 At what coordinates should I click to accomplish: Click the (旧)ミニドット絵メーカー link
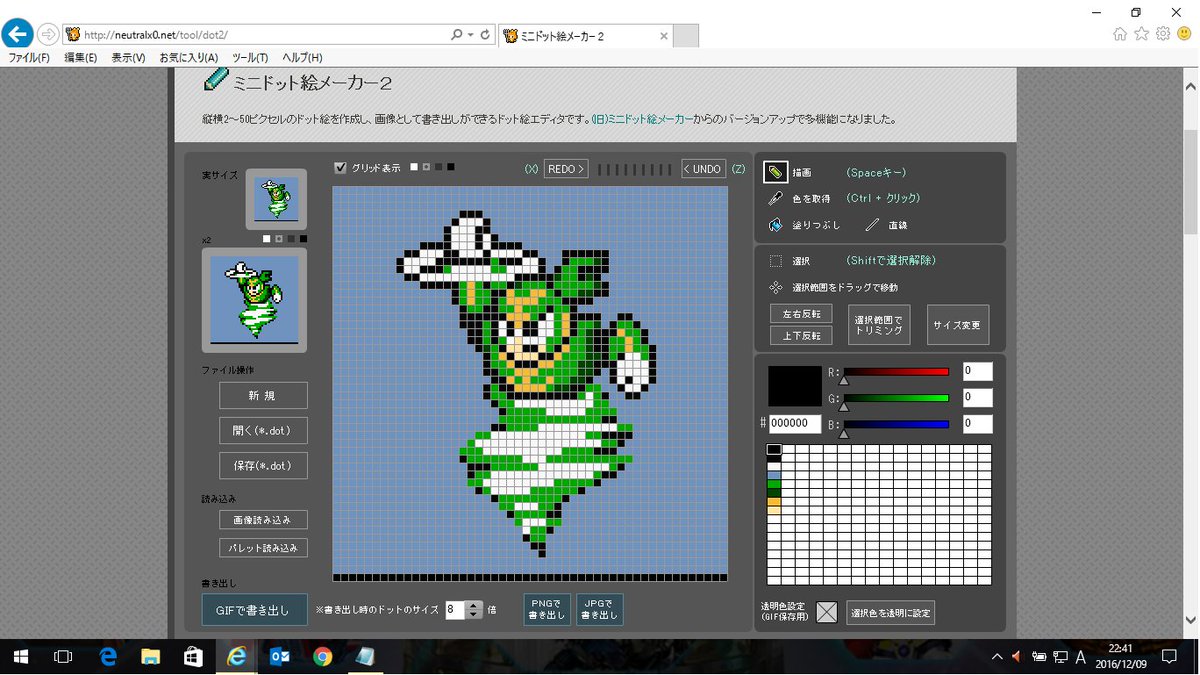642,119
